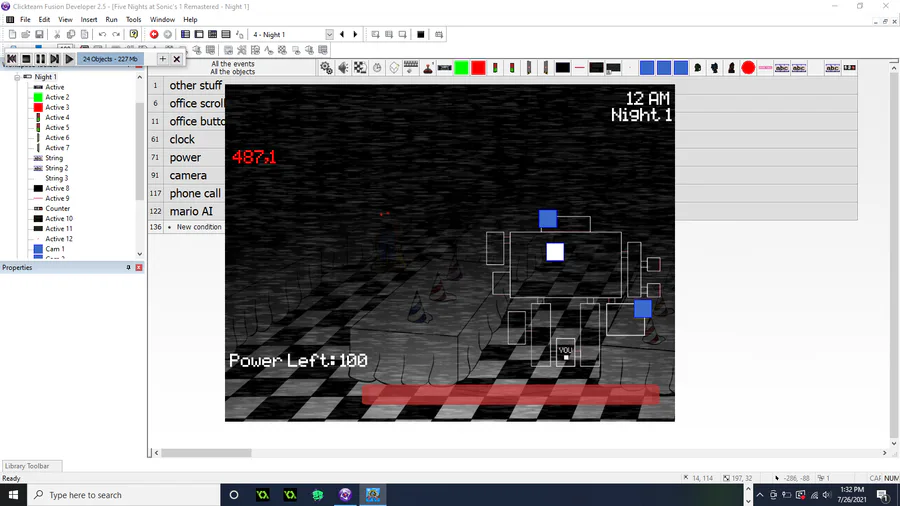Click the Redo arrow icon
This screenshot has width=900, height=506.
[x=116, y=34]
